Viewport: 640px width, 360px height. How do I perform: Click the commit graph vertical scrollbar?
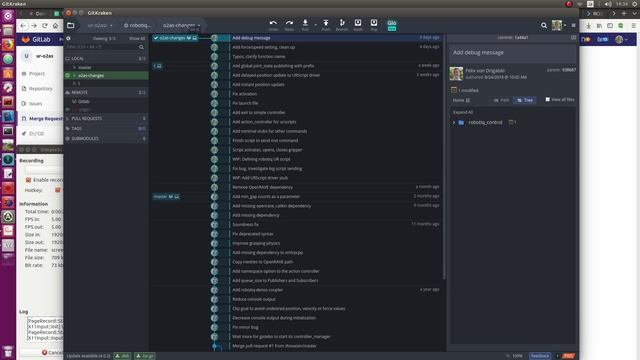tap(444, 157)
